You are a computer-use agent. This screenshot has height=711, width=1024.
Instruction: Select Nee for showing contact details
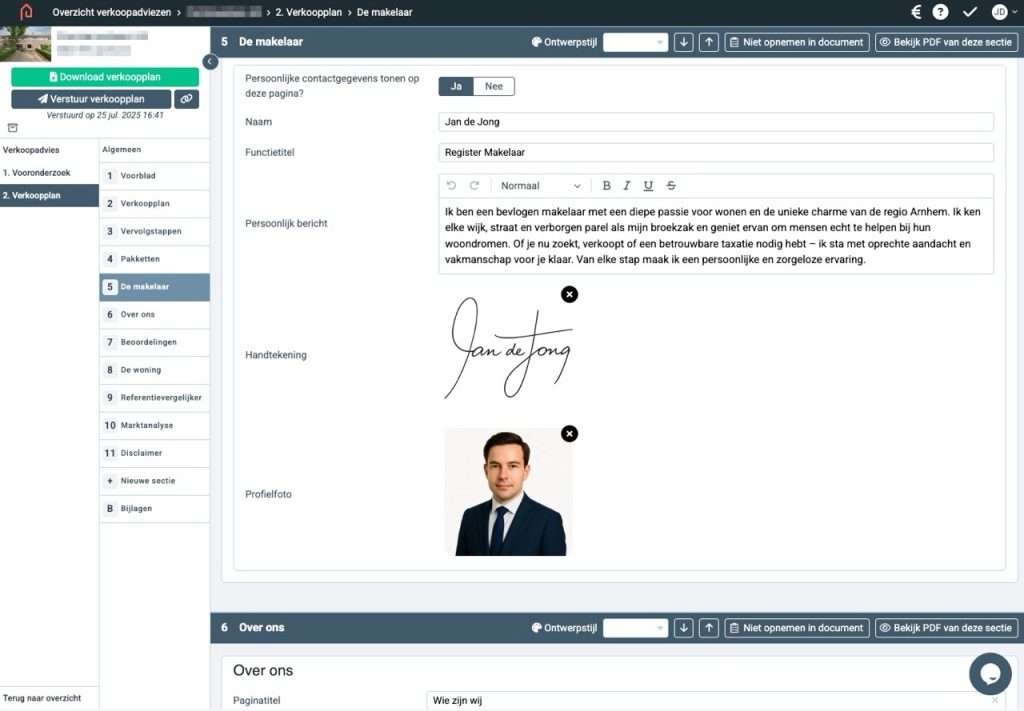pos(494,86)
